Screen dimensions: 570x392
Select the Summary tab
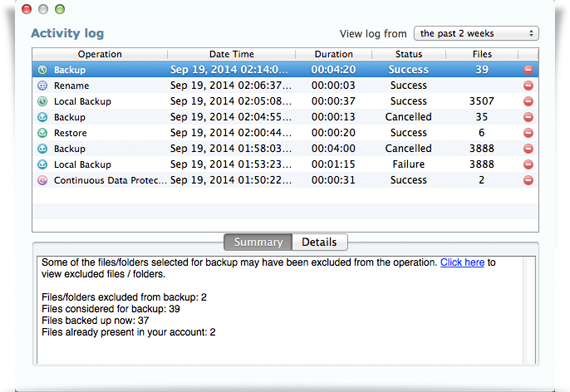(258, 242)
